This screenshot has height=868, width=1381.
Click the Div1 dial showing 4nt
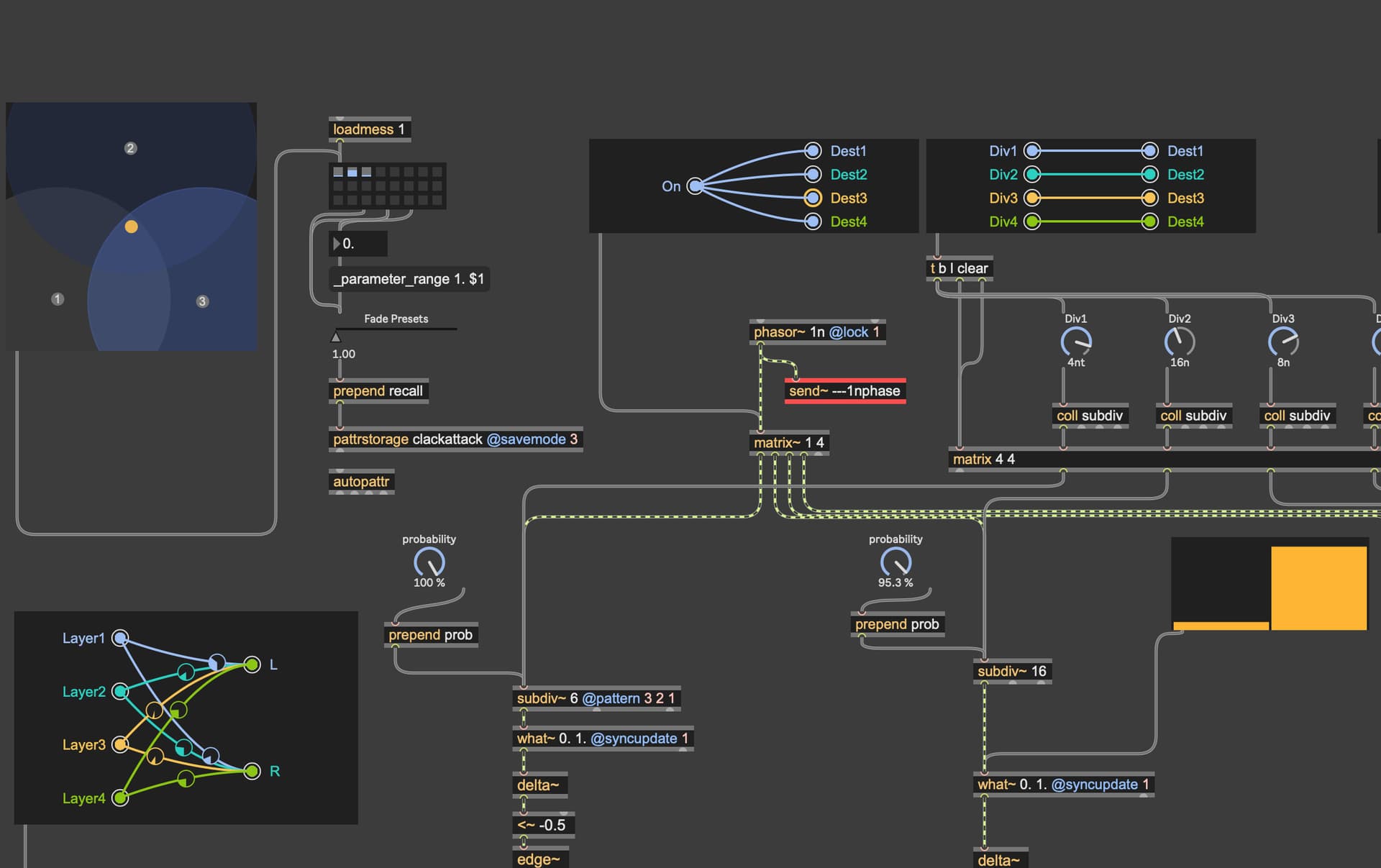click(x=1076, y=342)
